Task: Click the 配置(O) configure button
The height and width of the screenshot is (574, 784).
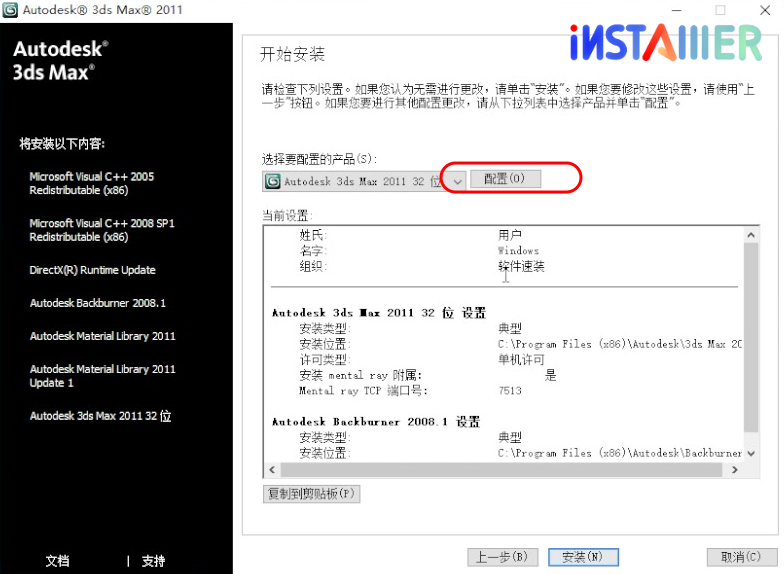Action: [x=505, y=179]
